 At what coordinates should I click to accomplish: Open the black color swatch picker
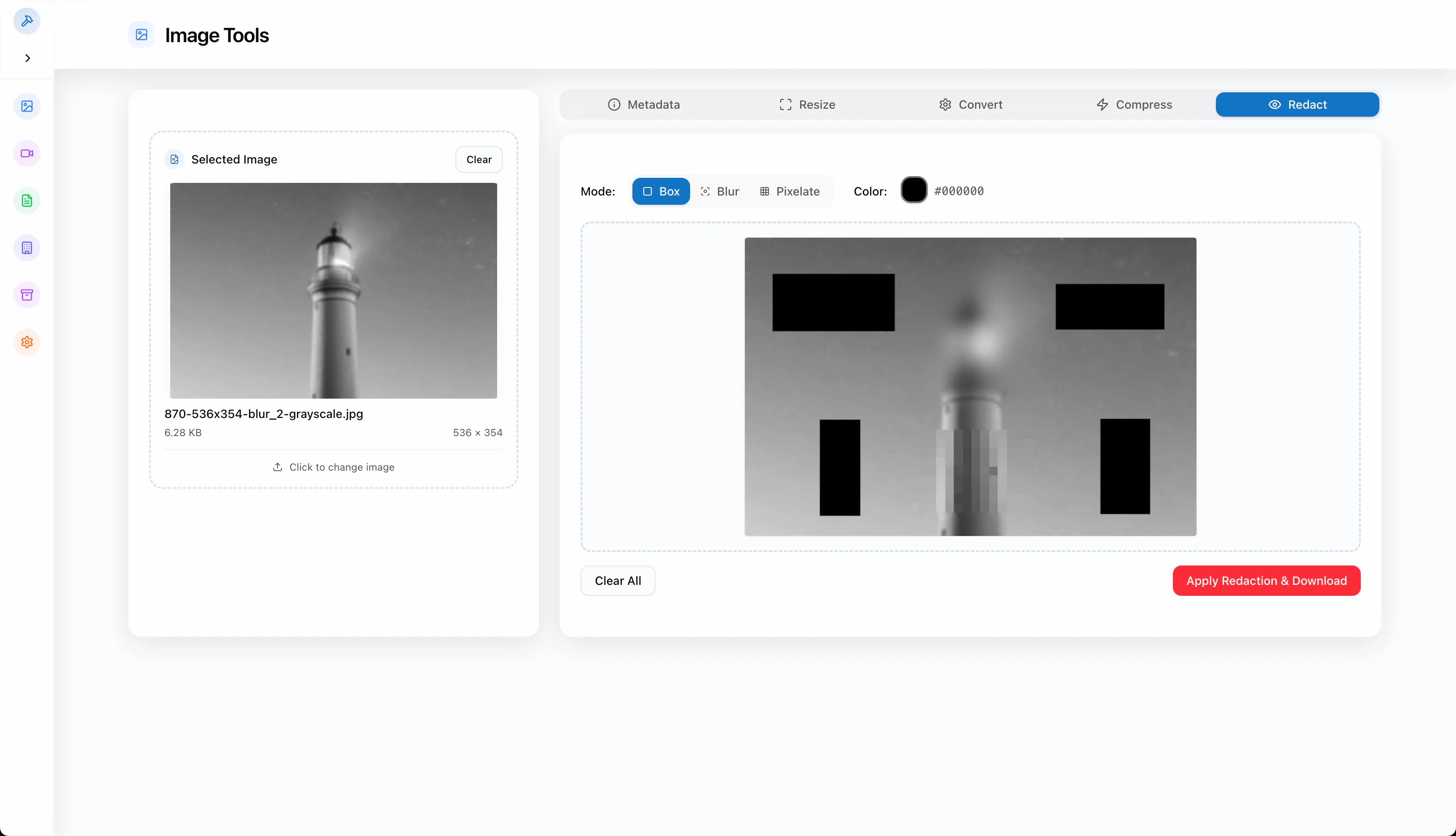point(914,190)
